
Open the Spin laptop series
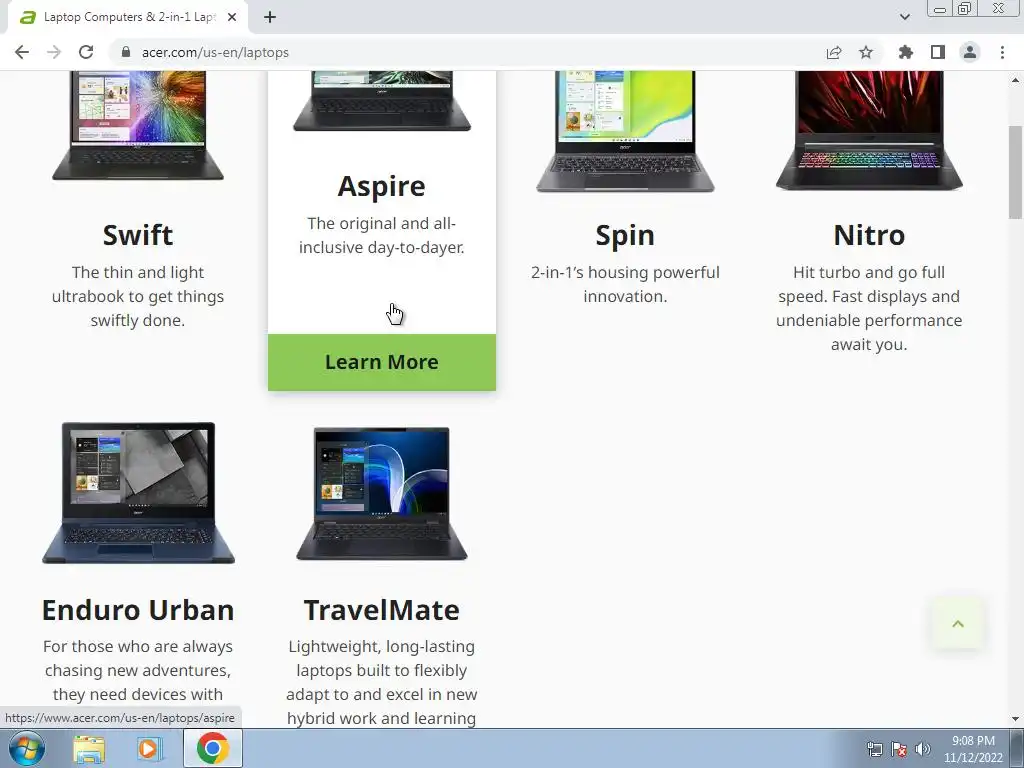pos(625,235)
